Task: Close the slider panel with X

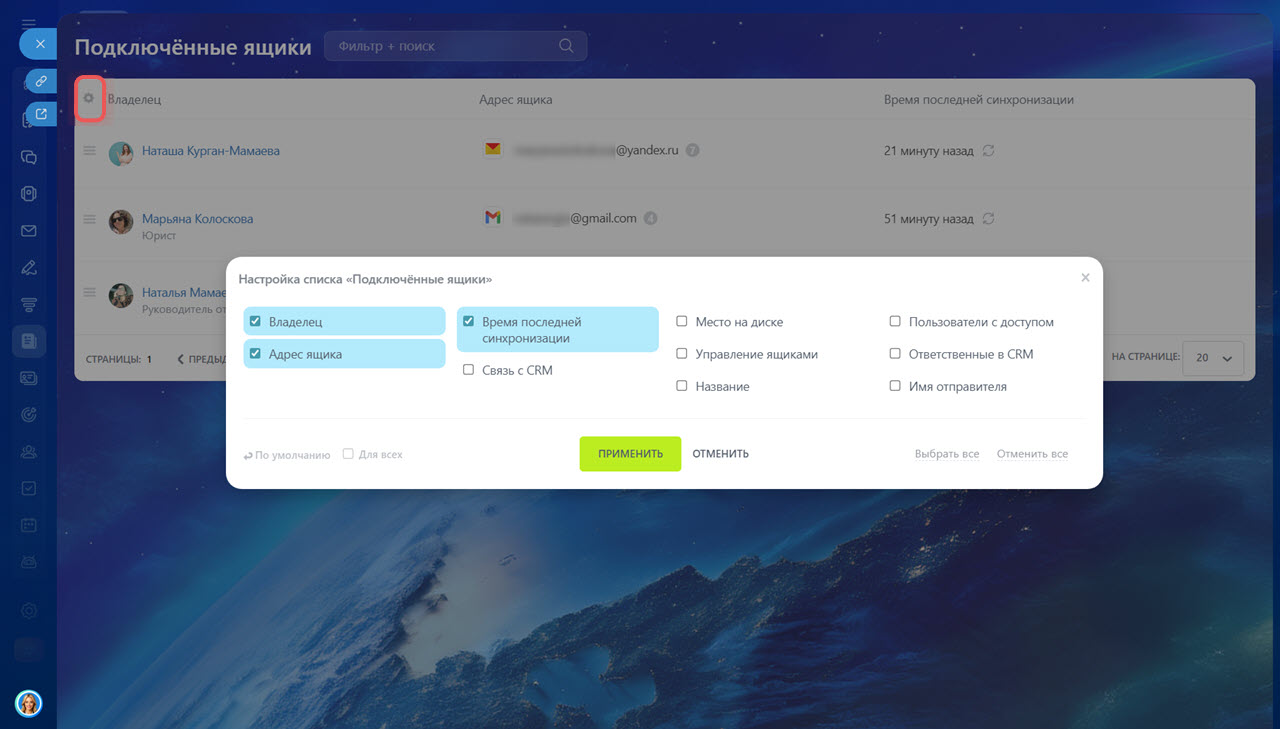Action: 39,44
